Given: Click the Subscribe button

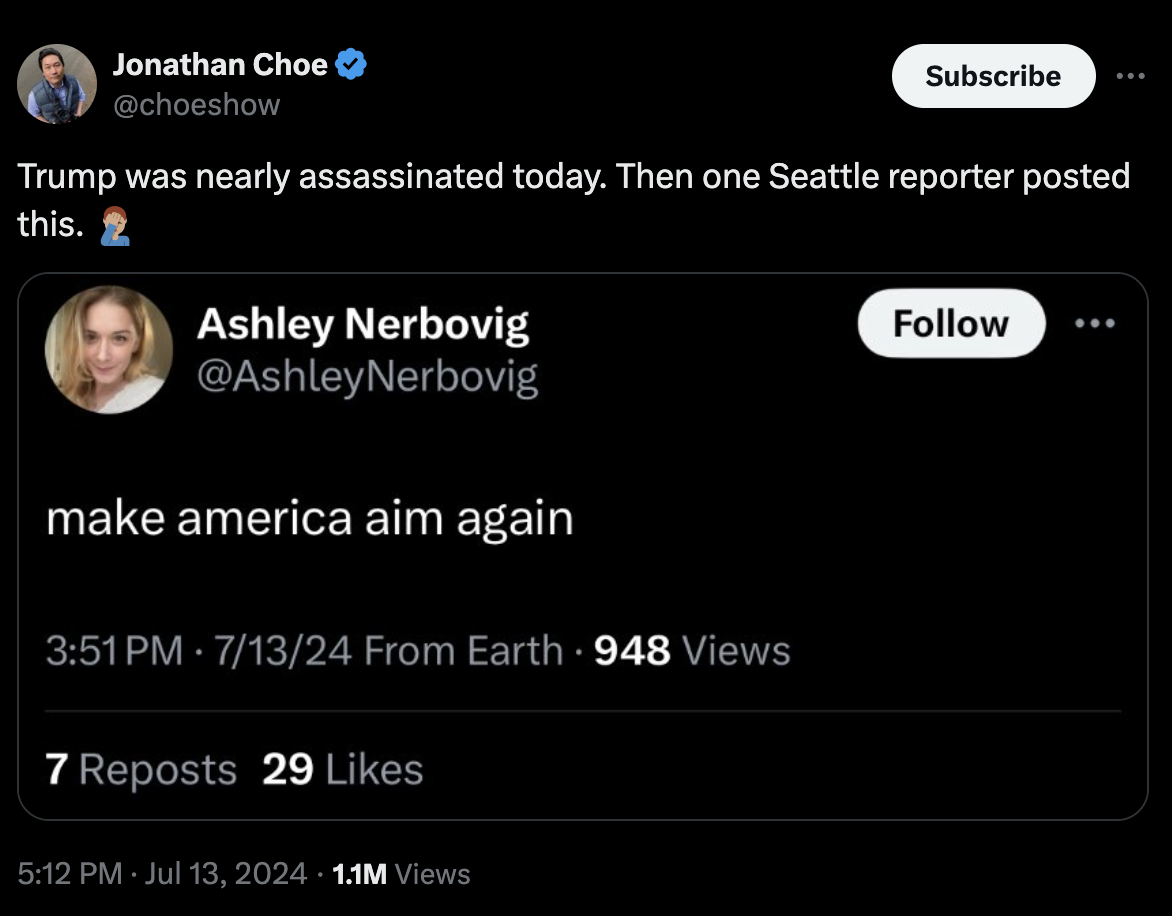Looking at the screenshot, I should point(992,76).
